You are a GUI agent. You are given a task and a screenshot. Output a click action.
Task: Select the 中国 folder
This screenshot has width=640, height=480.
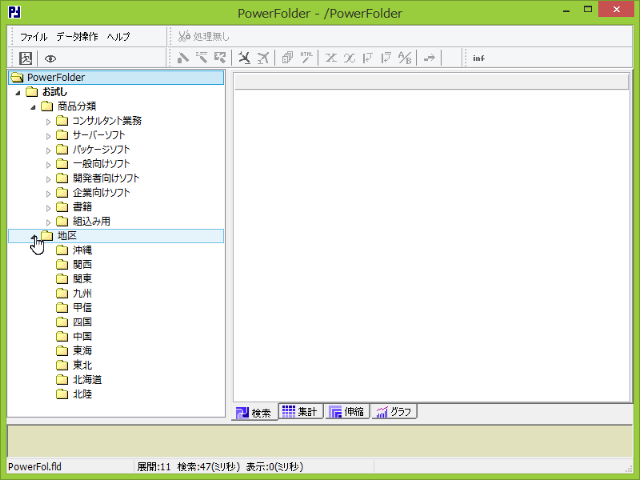tap(82, 336)
